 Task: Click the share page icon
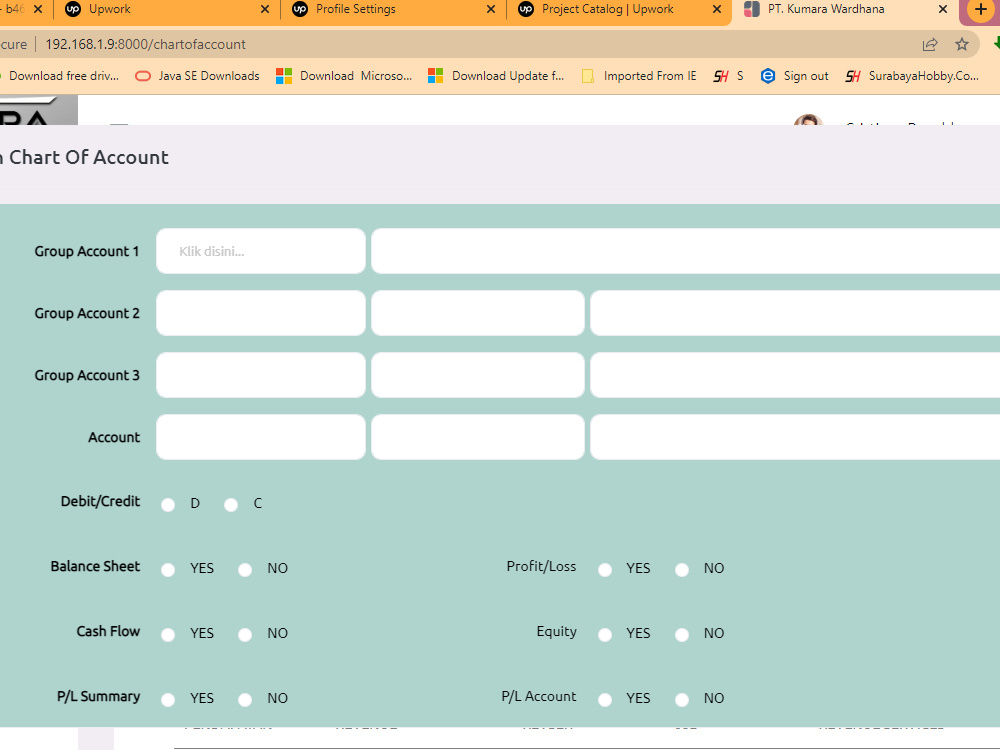(930, 45)
